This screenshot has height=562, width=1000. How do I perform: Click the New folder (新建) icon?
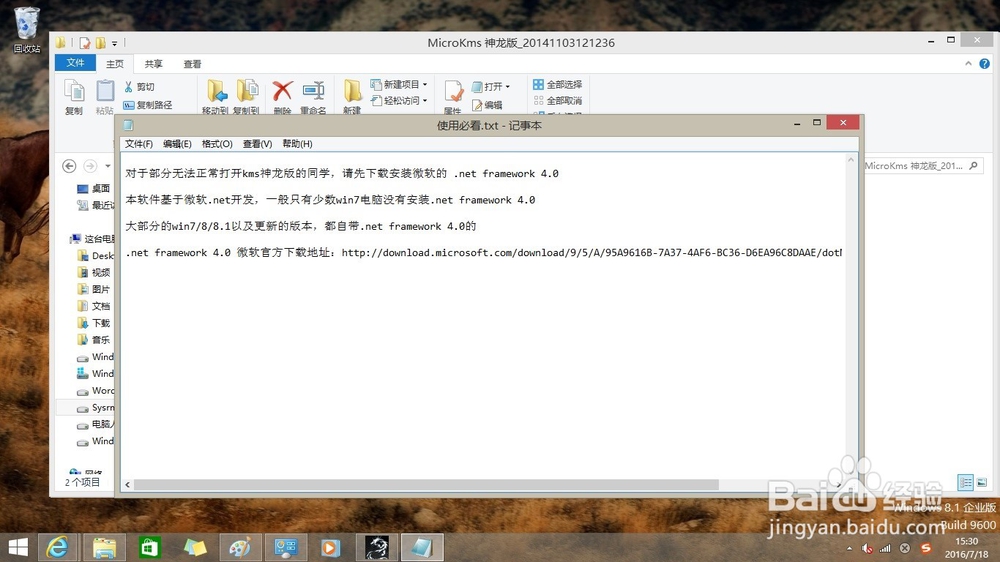(x=352, y=91)
